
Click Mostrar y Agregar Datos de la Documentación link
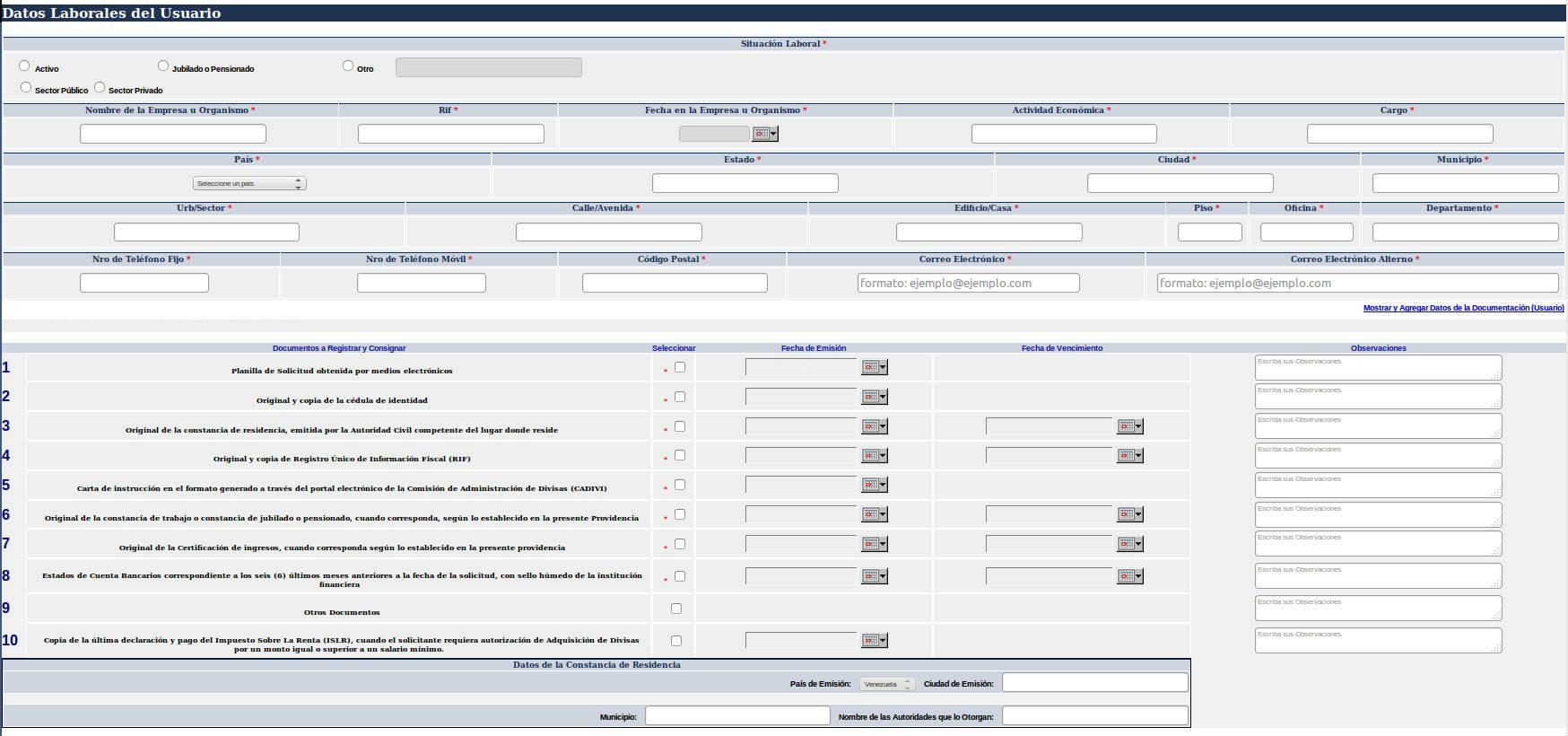pyautogui.click(x=1463, y=308)
